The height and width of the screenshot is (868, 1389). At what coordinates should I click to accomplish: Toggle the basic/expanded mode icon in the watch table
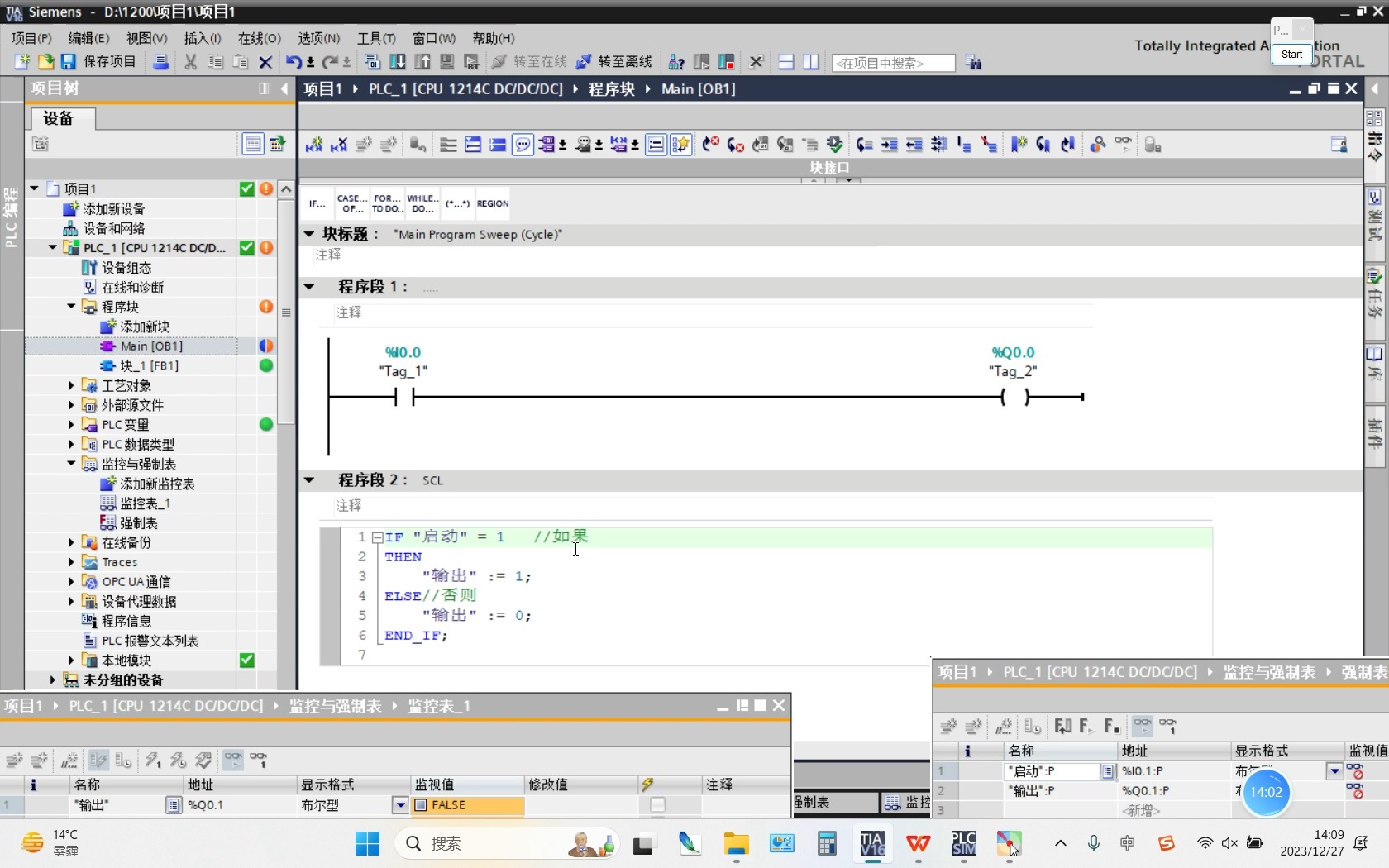pos(98,760)
